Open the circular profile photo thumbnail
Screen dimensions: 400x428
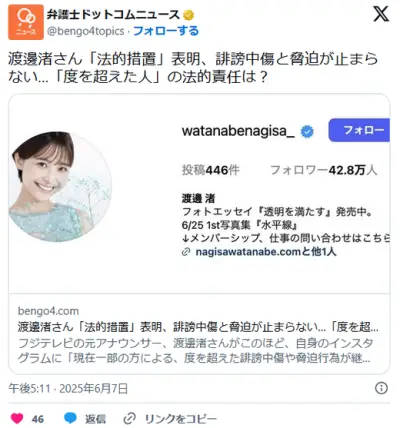[60, 187]
